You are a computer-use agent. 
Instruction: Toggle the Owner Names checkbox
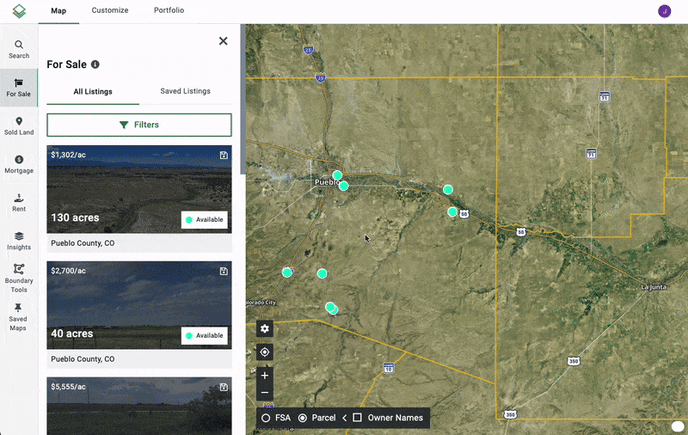click(x=358, y=417)
